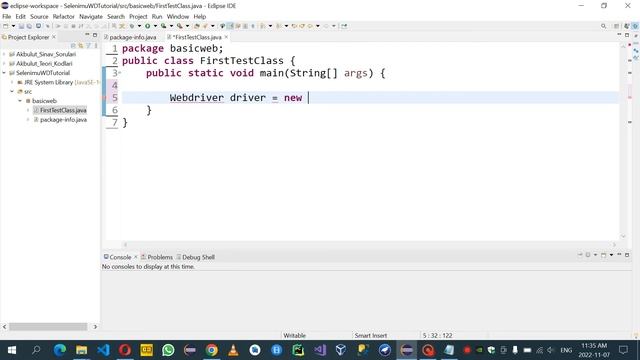
Task: Open the Help menu
Action: pos(200,16)
